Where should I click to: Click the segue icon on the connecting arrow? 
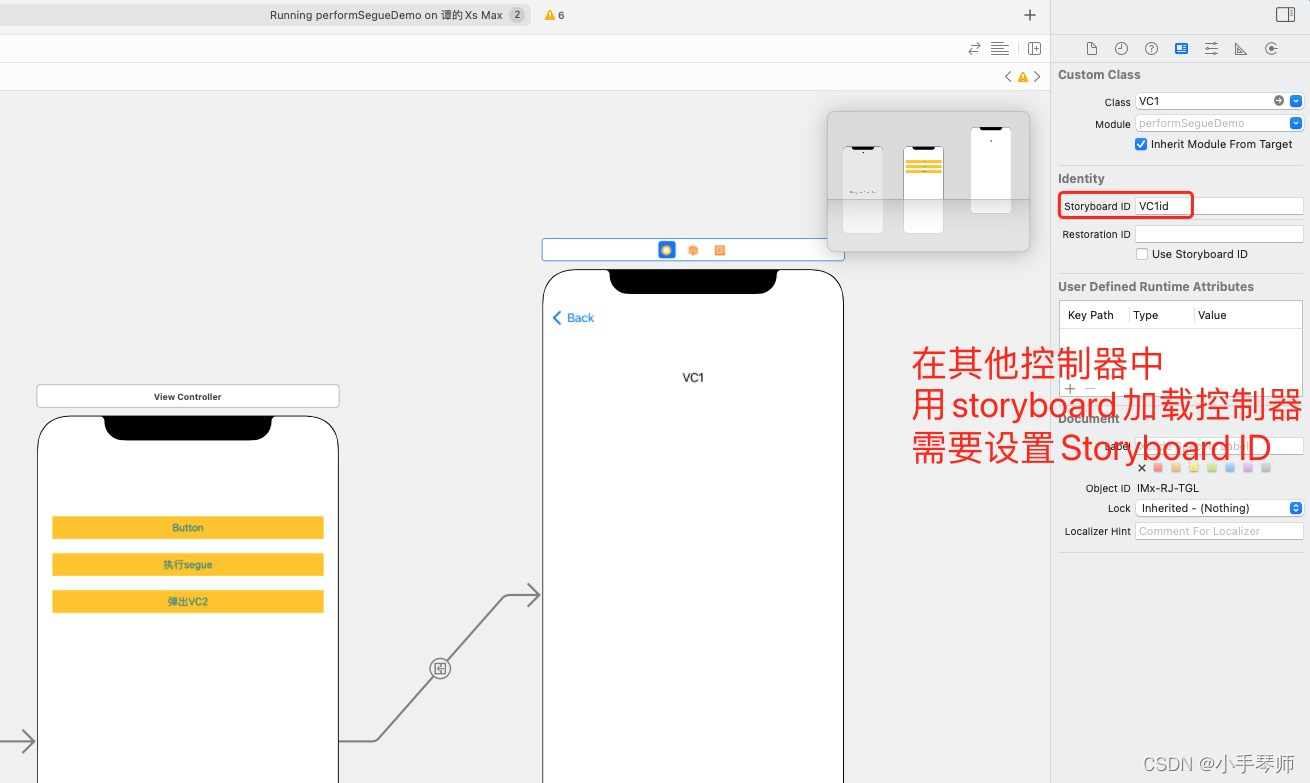(x=440, y=669)
